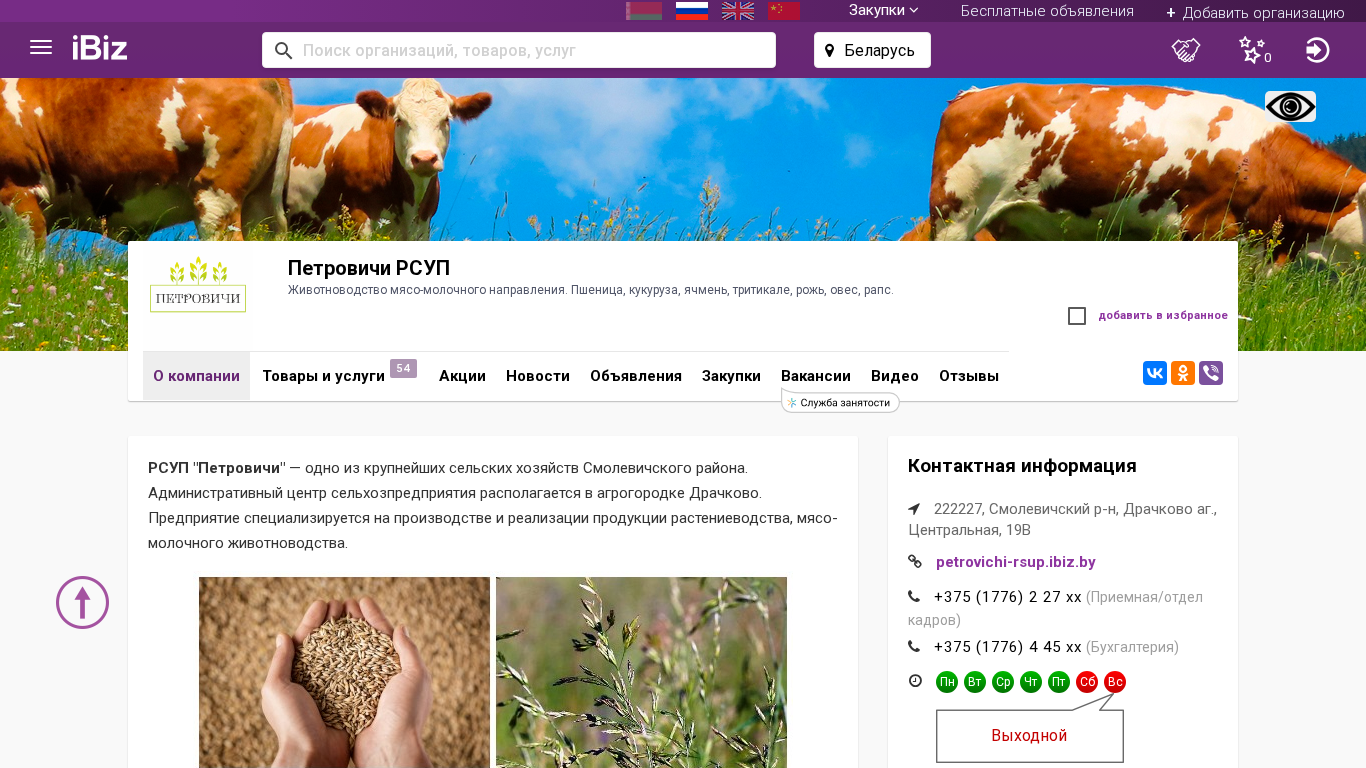Image resolution: width=1366 pixels, height=768 pixels.
Task: Switch to Belarusian language flag
Action: coord(644,11)
